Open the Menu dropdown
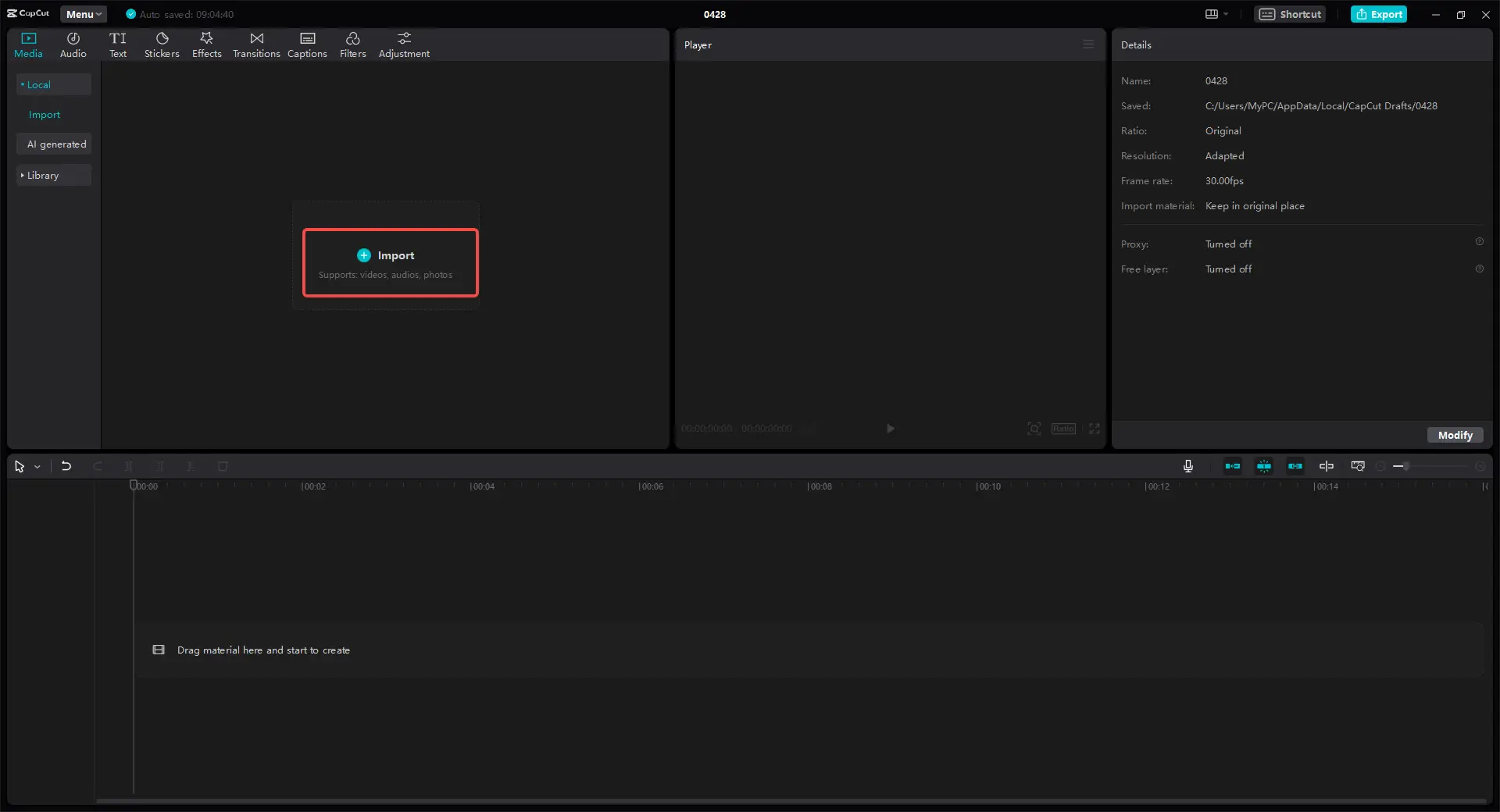 pyautogui.click(x=83, y=14)
